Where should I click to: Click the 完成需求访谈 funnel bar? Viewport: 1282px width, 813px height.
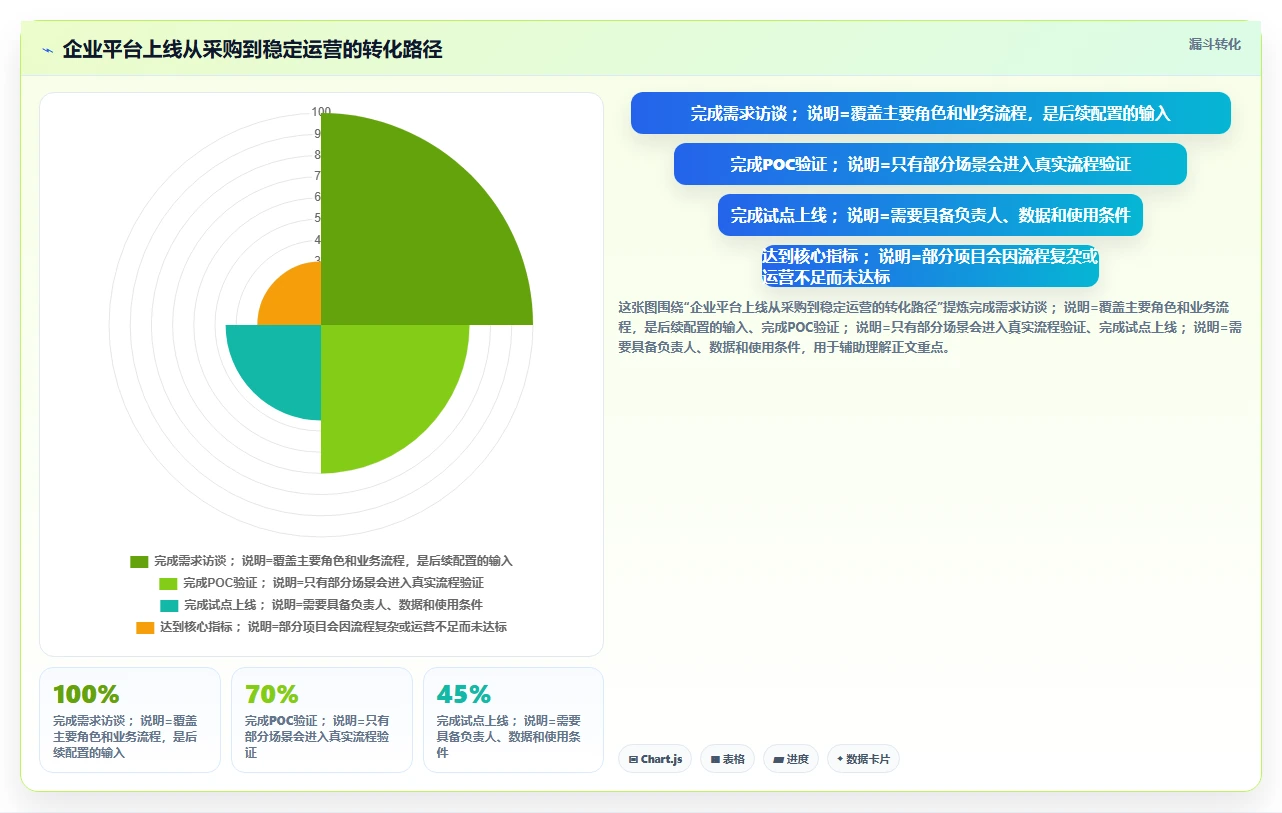pyautogui.click(x=930, y=113)
